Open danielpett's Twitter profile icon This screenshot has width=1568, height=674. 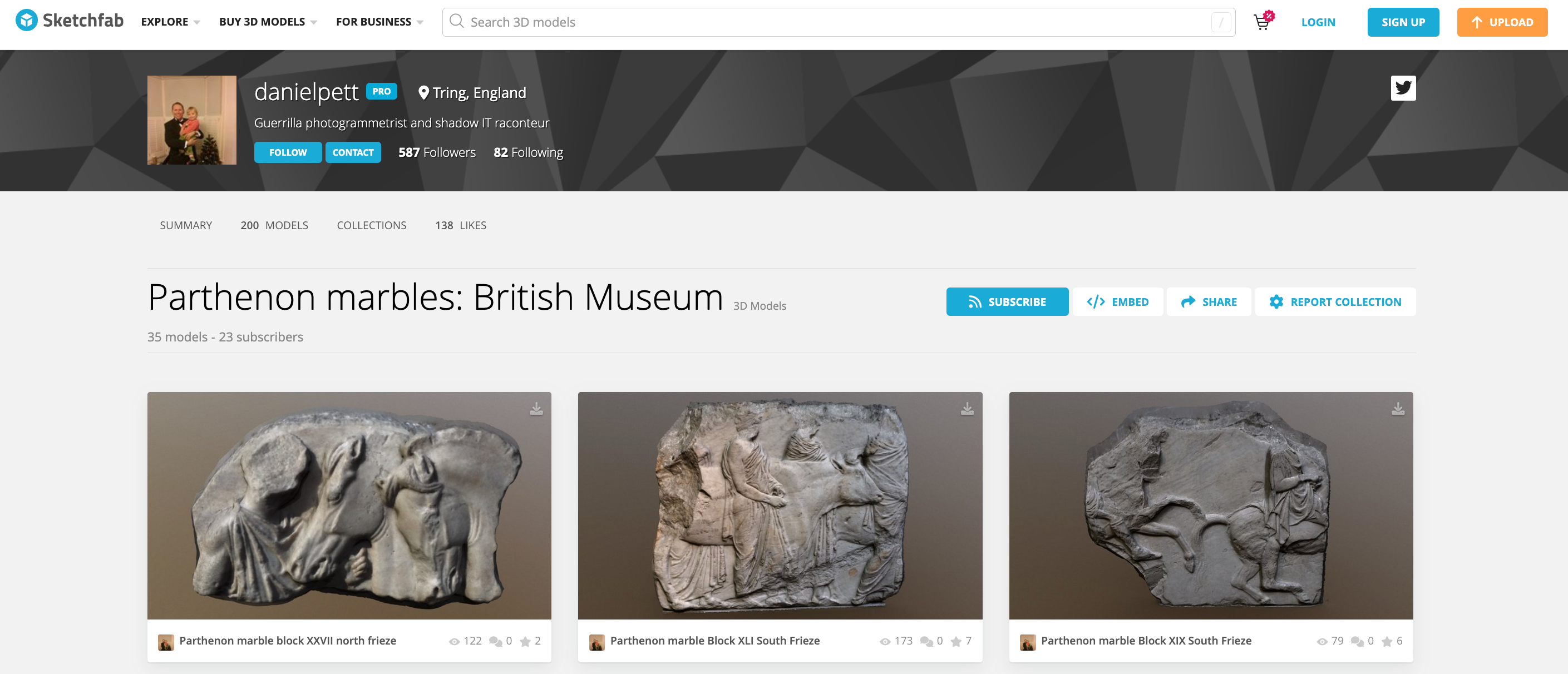(x=1403, y=88)
